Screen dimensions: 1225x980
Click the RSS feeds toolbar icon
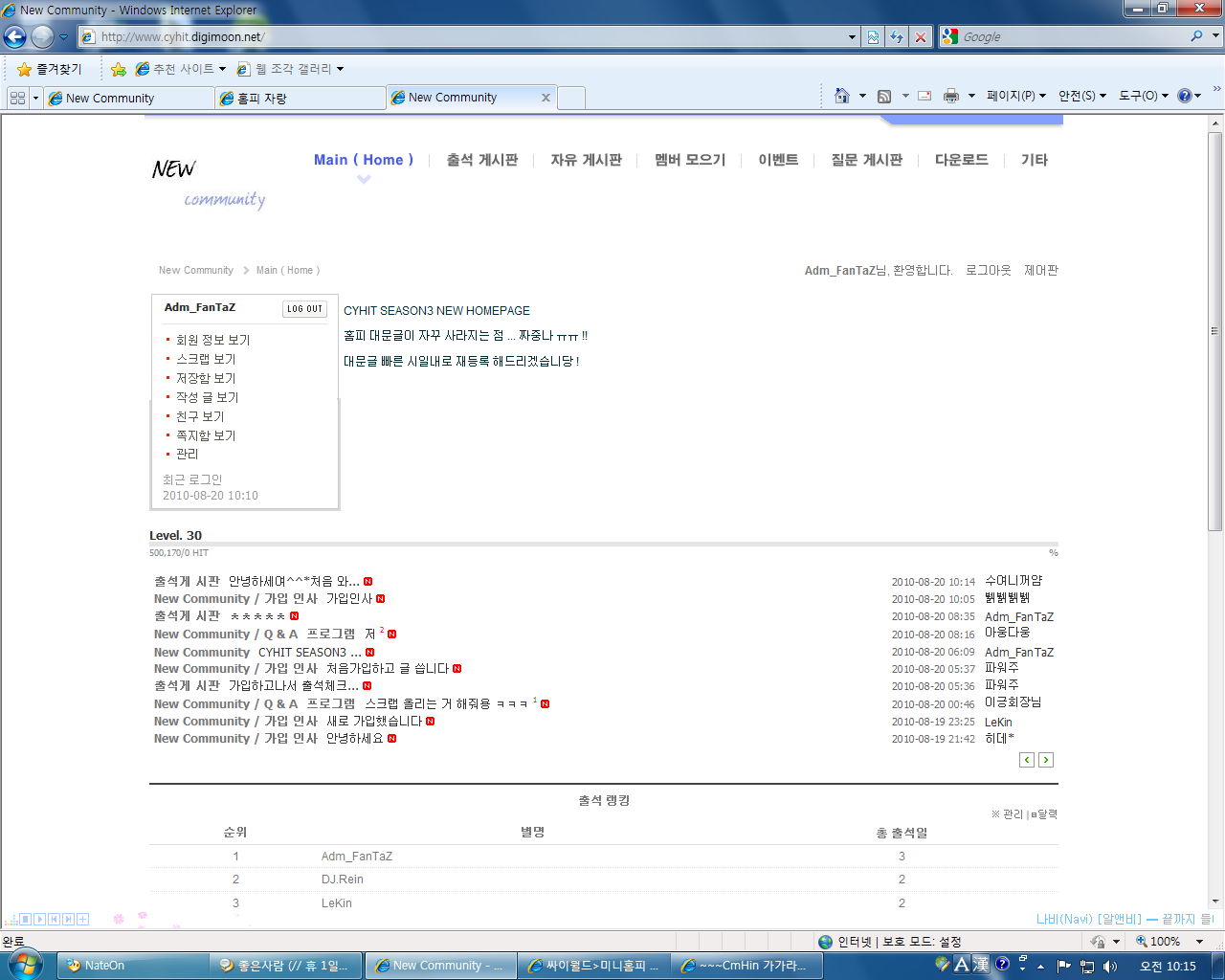click(884, 96)
